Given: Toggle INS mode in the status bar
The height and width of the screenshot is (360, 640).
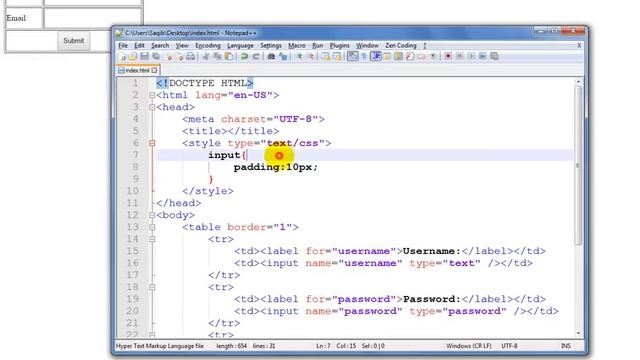Looking at the screenshot, I should (566, 346).
